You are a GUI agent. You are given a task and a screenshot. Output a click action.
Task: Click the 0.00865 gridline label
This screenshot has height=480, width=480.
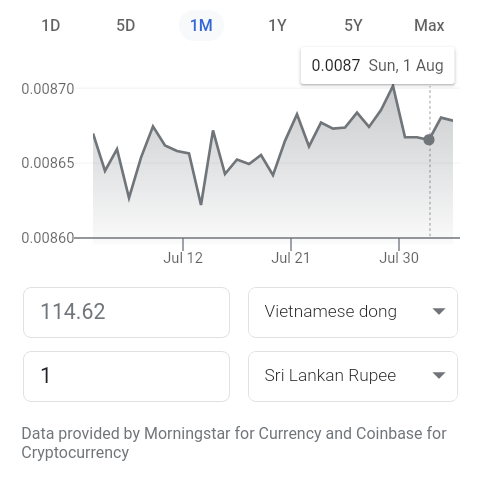(48, 163)
